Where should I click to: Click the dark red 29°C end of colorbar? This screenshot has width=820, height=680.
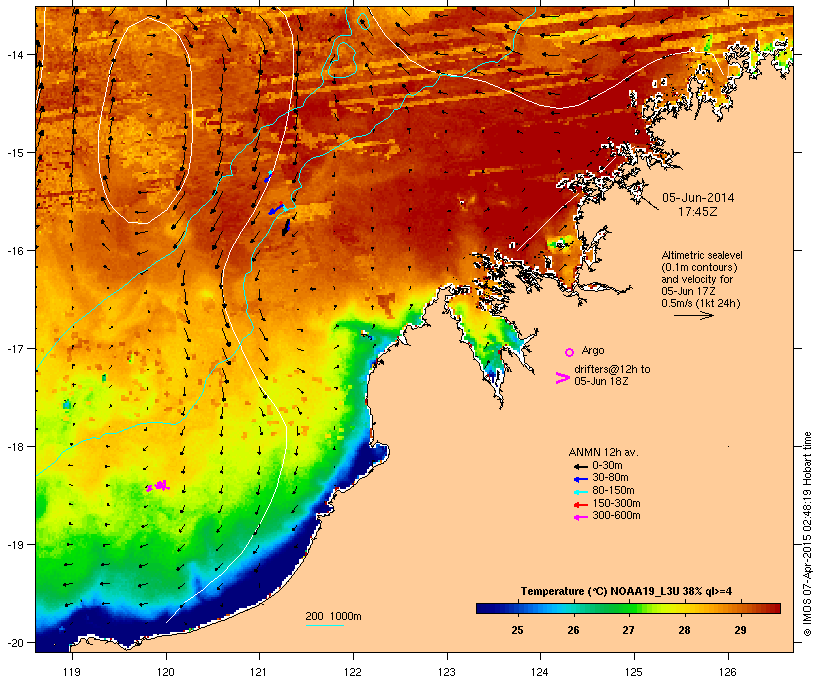(x=771, y=608)
